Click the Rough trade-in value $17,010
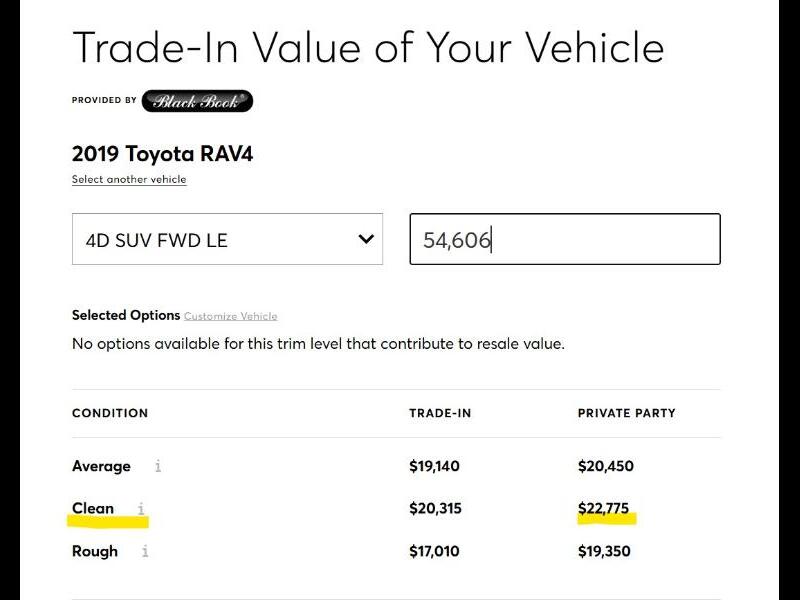 (x=435, y=551)
